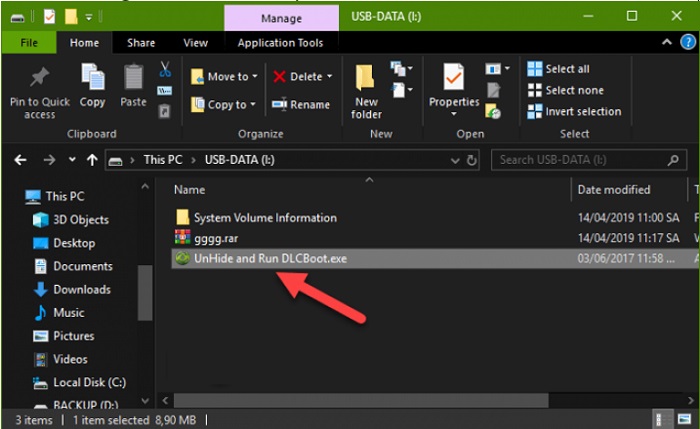Click the Paste shortcut icon
Viewport: 700px width, 429px height.
pos(164,111)
